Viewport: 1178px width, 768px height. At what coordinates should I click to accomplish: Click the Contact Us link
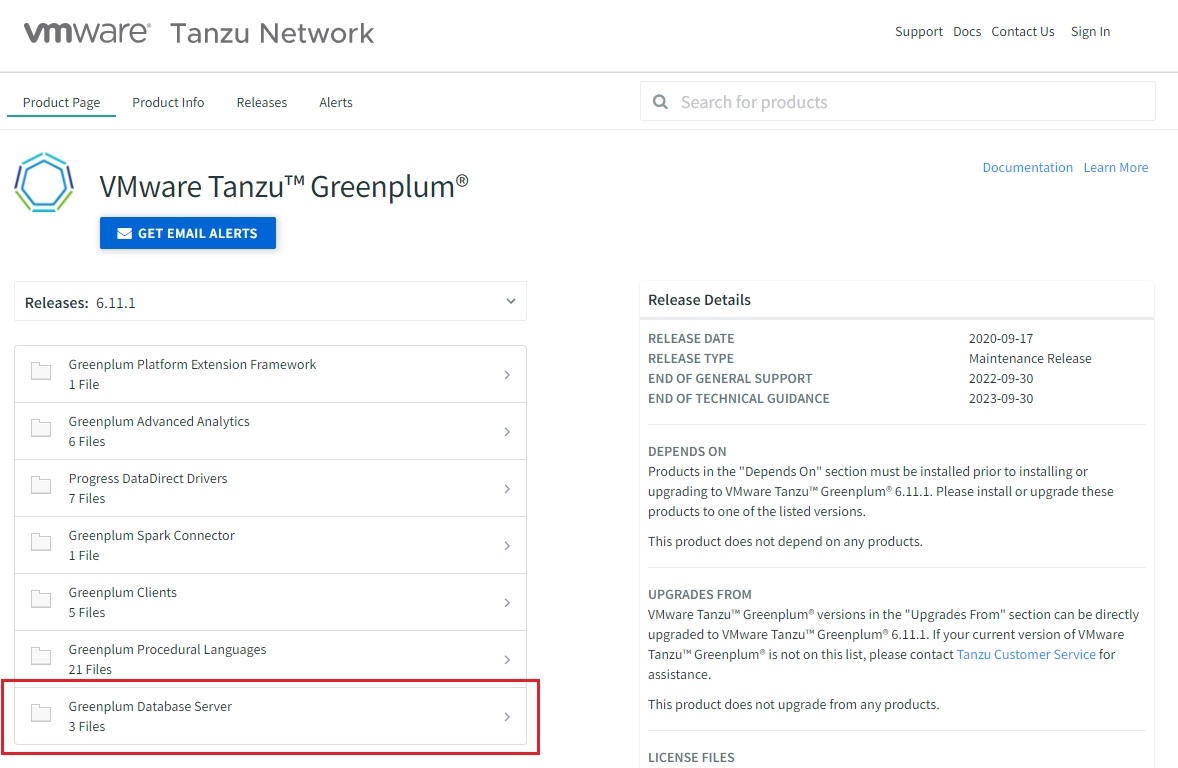[1022, 32]
